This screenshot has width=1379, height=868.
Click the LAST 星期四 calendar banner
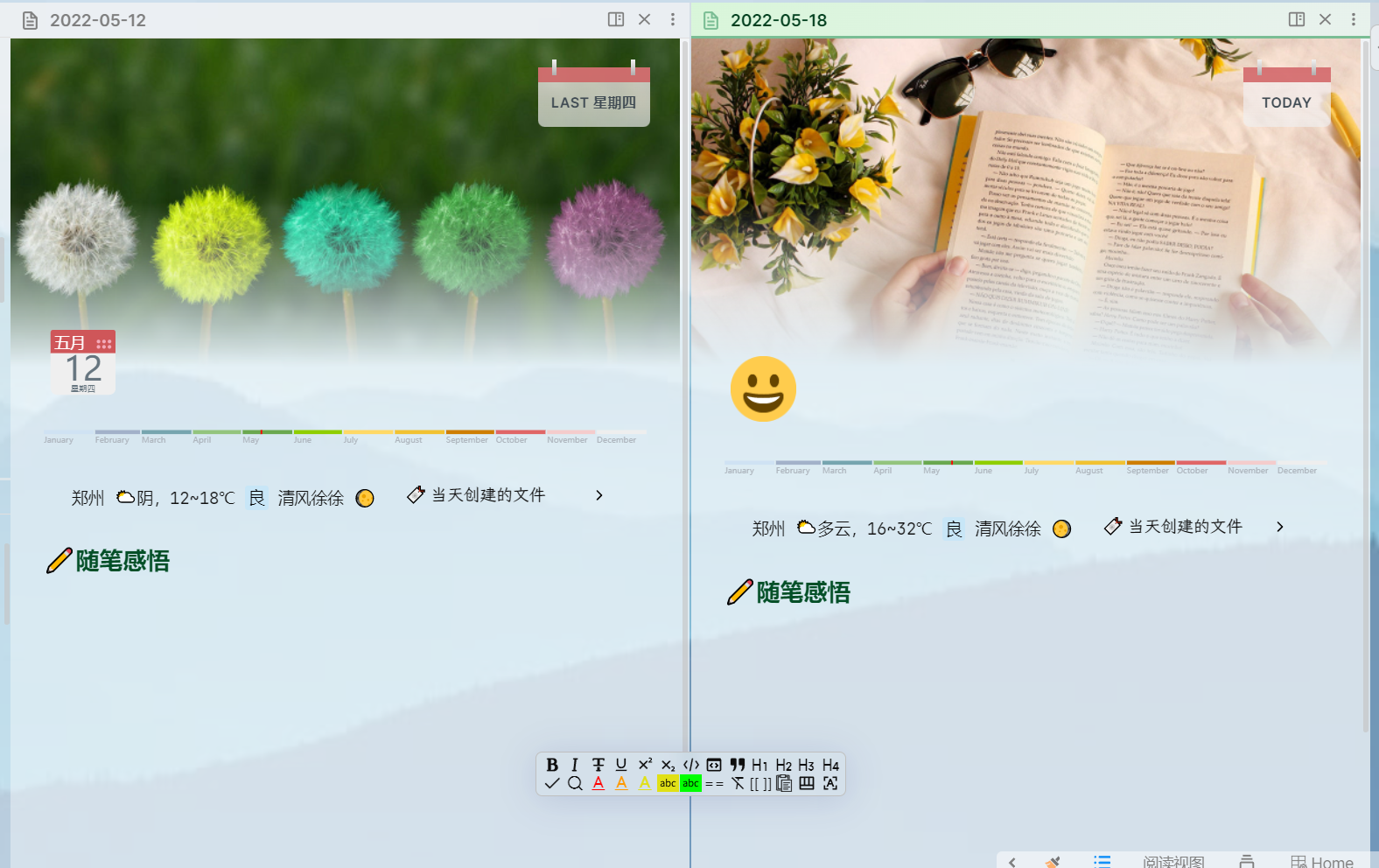594,97
